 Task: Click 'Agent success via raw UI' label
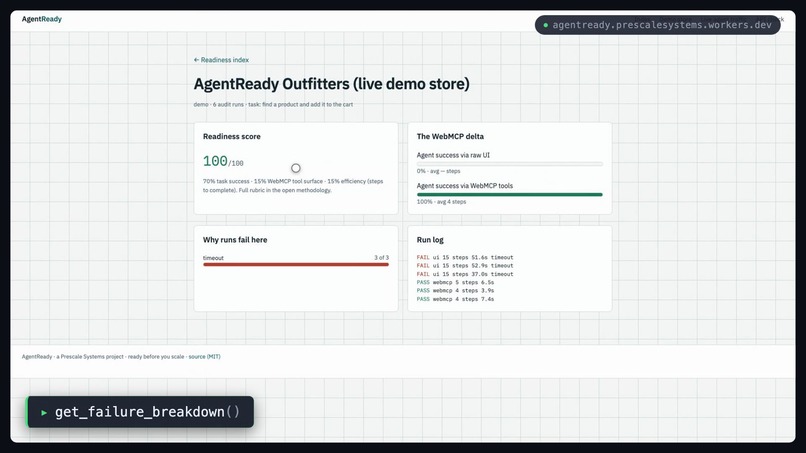coord(453,155)
